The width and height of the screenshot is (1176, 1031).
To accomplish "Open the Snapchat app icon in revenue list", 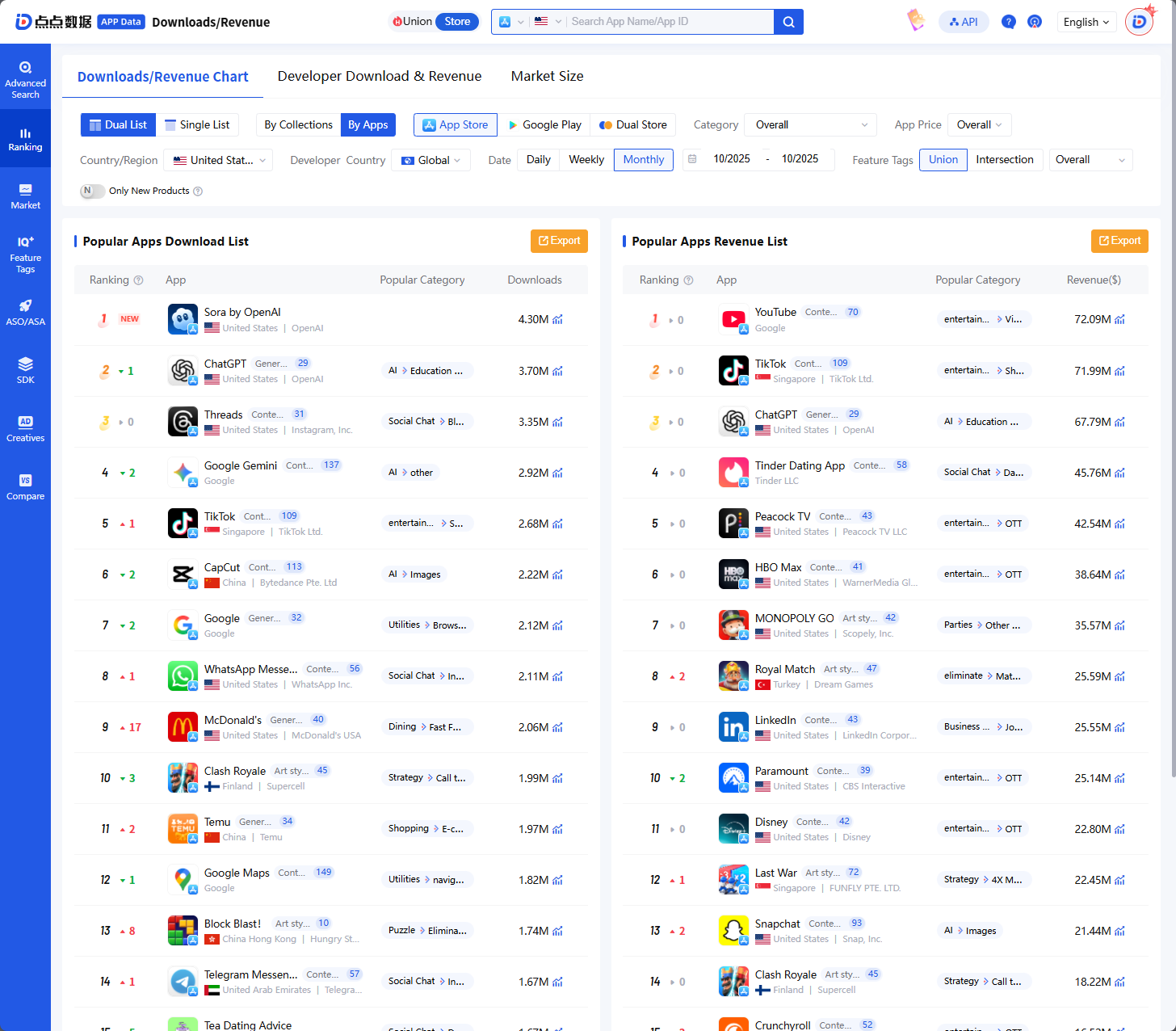I will coord(733,931).
